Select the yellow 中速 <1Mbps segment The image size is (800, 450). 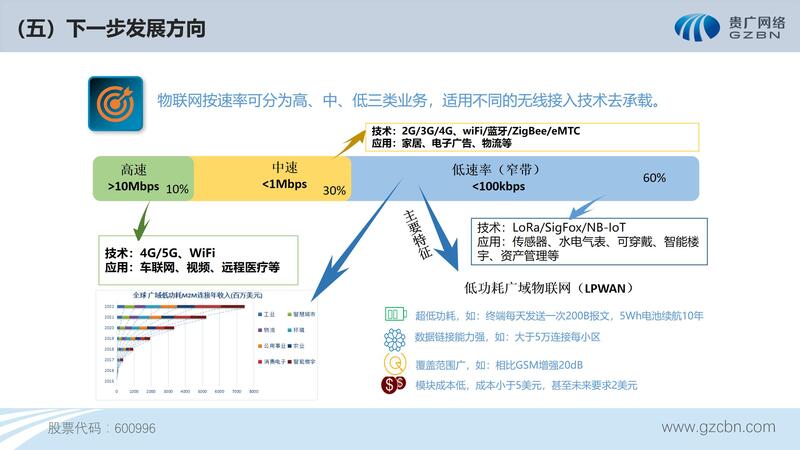tap(272, 177)
